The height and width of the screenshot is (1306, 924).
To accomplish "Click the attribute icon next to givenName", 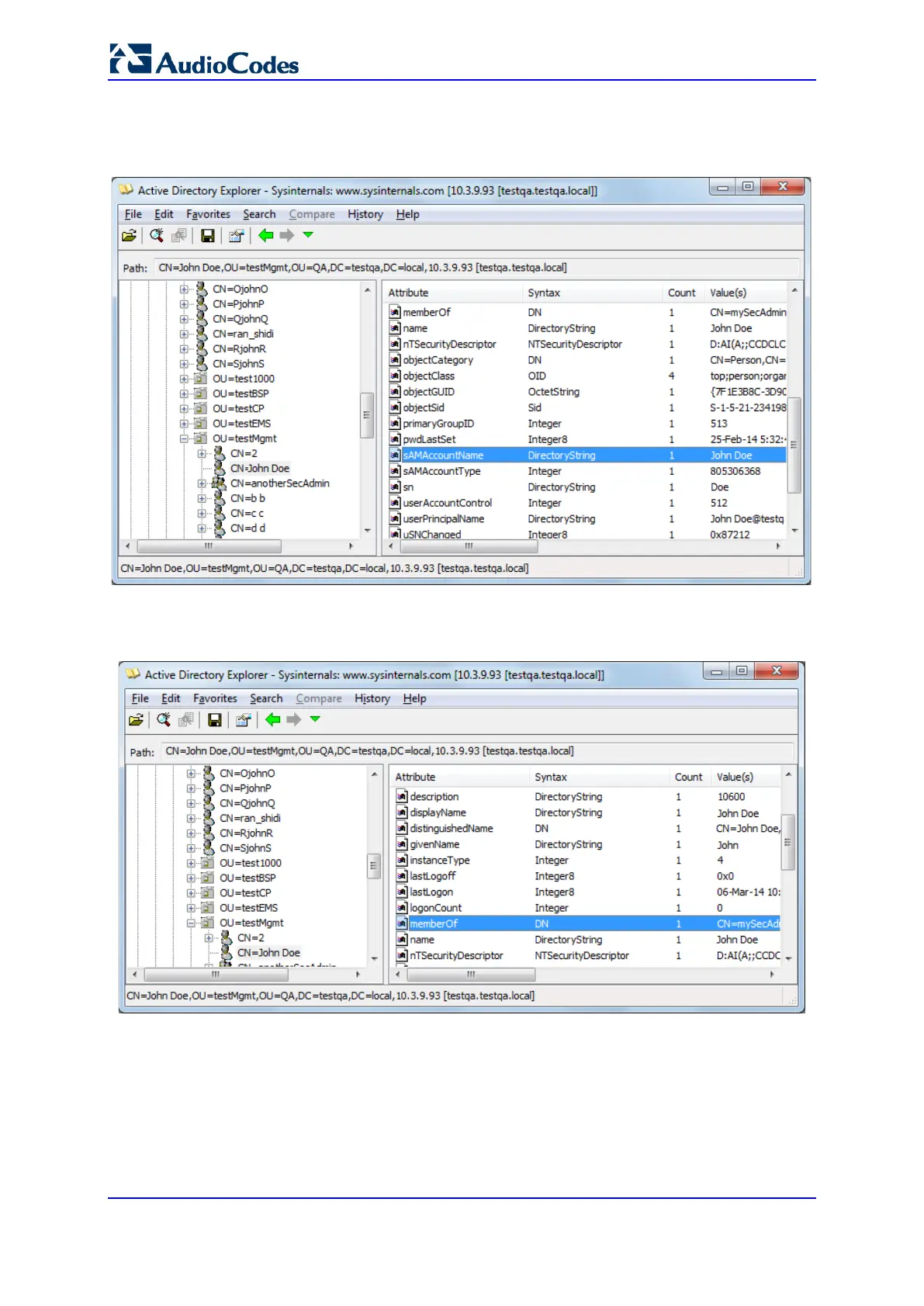I will [402, 844].
